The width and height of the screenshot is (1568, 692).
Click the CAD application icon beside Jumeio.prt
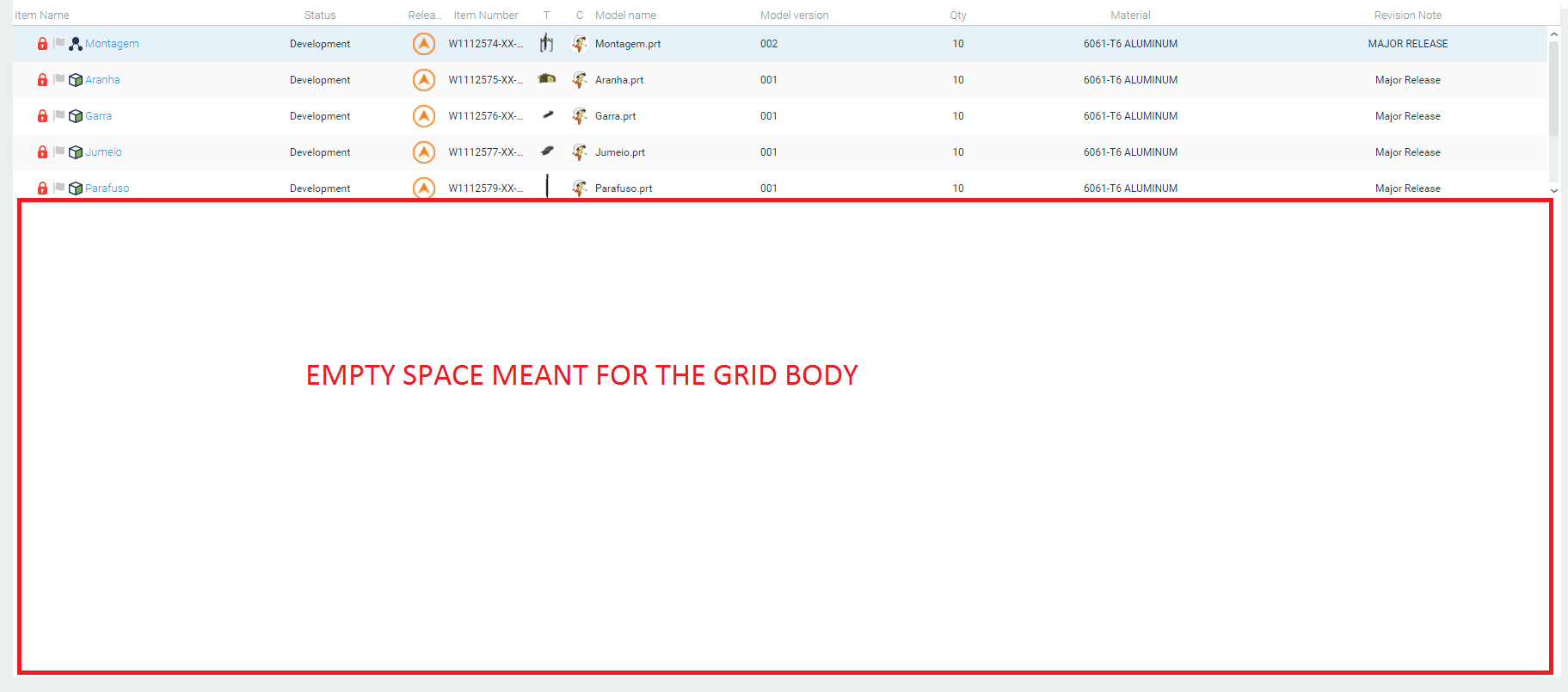pyautogui.click(x=580, y=152)
